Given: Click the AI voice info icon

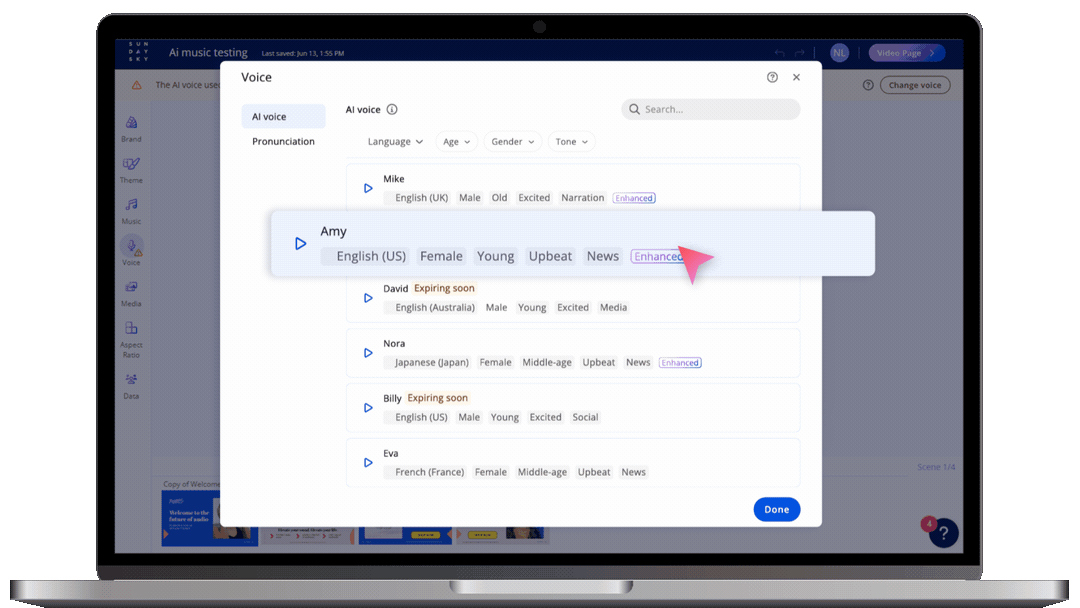Looking at the screenshot, I should (392, 110).
